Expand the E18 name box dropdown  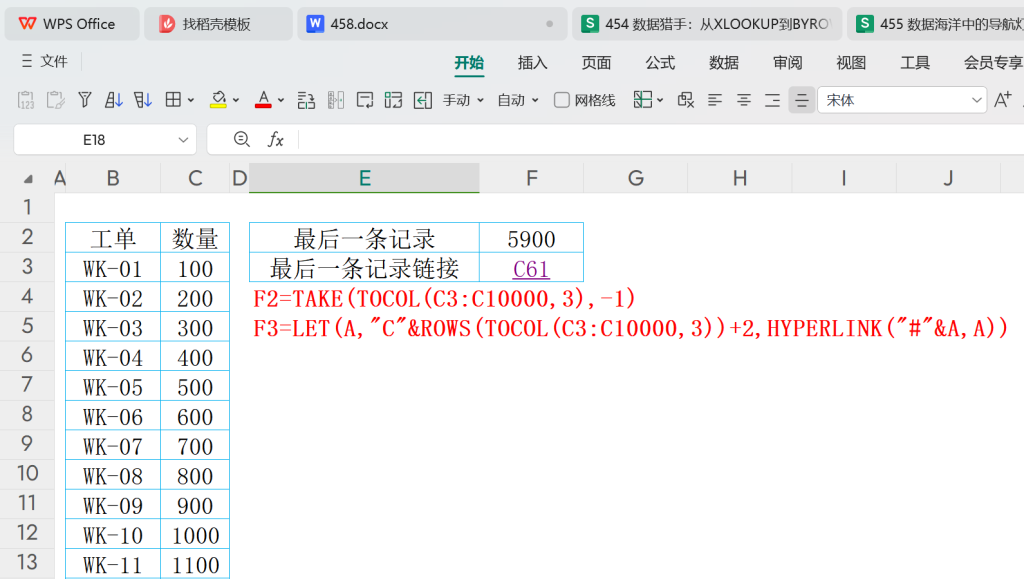click(x=183, y=140)
